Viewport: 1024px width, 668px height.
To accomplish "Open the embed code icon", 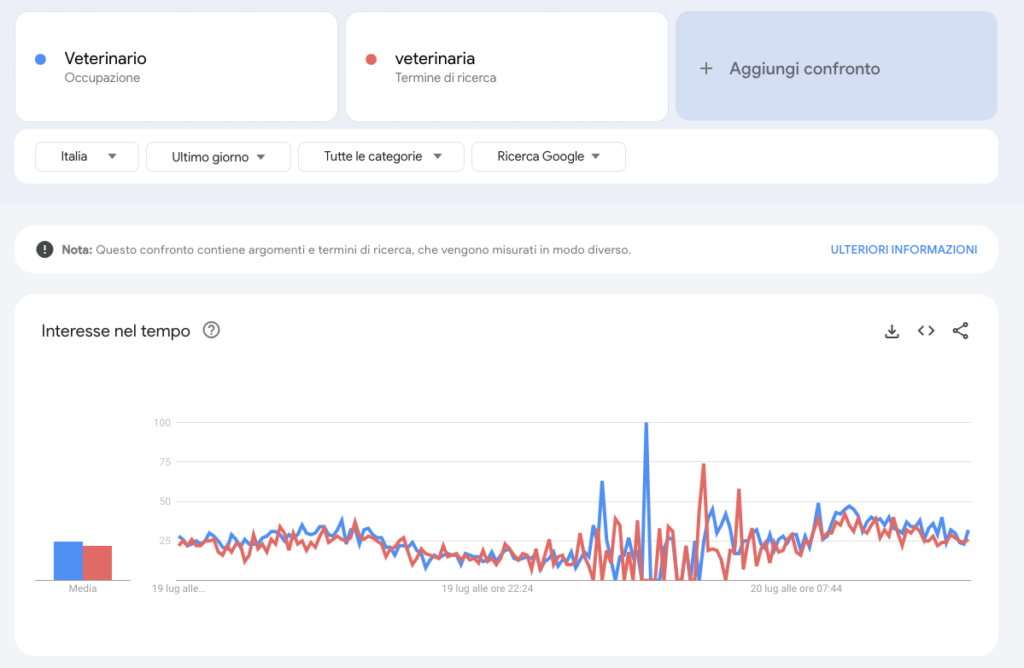I will tap(926, 331).
